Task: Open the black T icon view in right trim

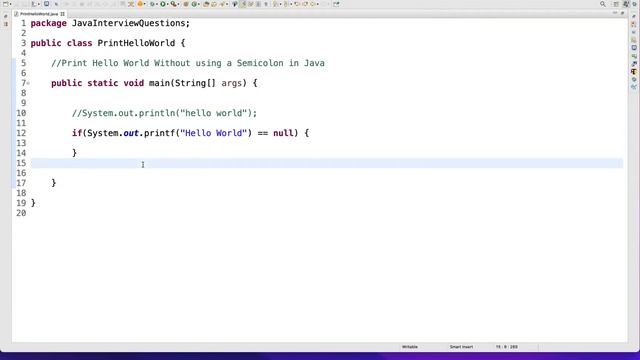Action: point(634,72)
